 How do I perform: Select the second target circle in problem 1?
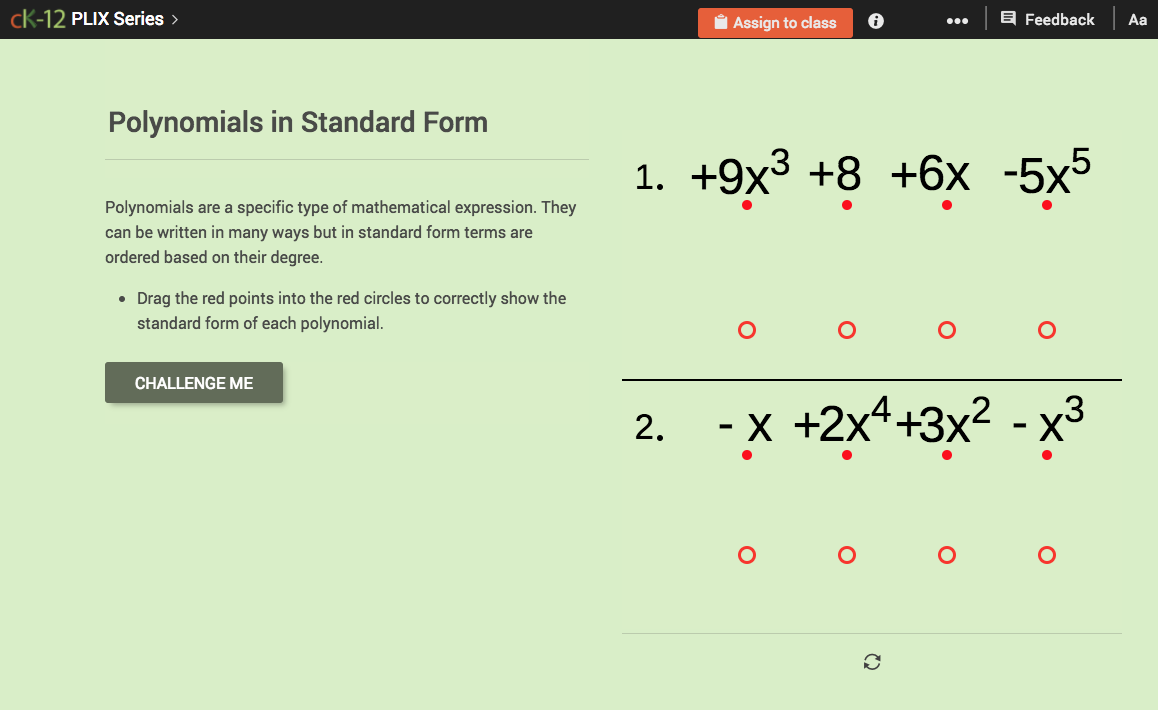[847, 330]
